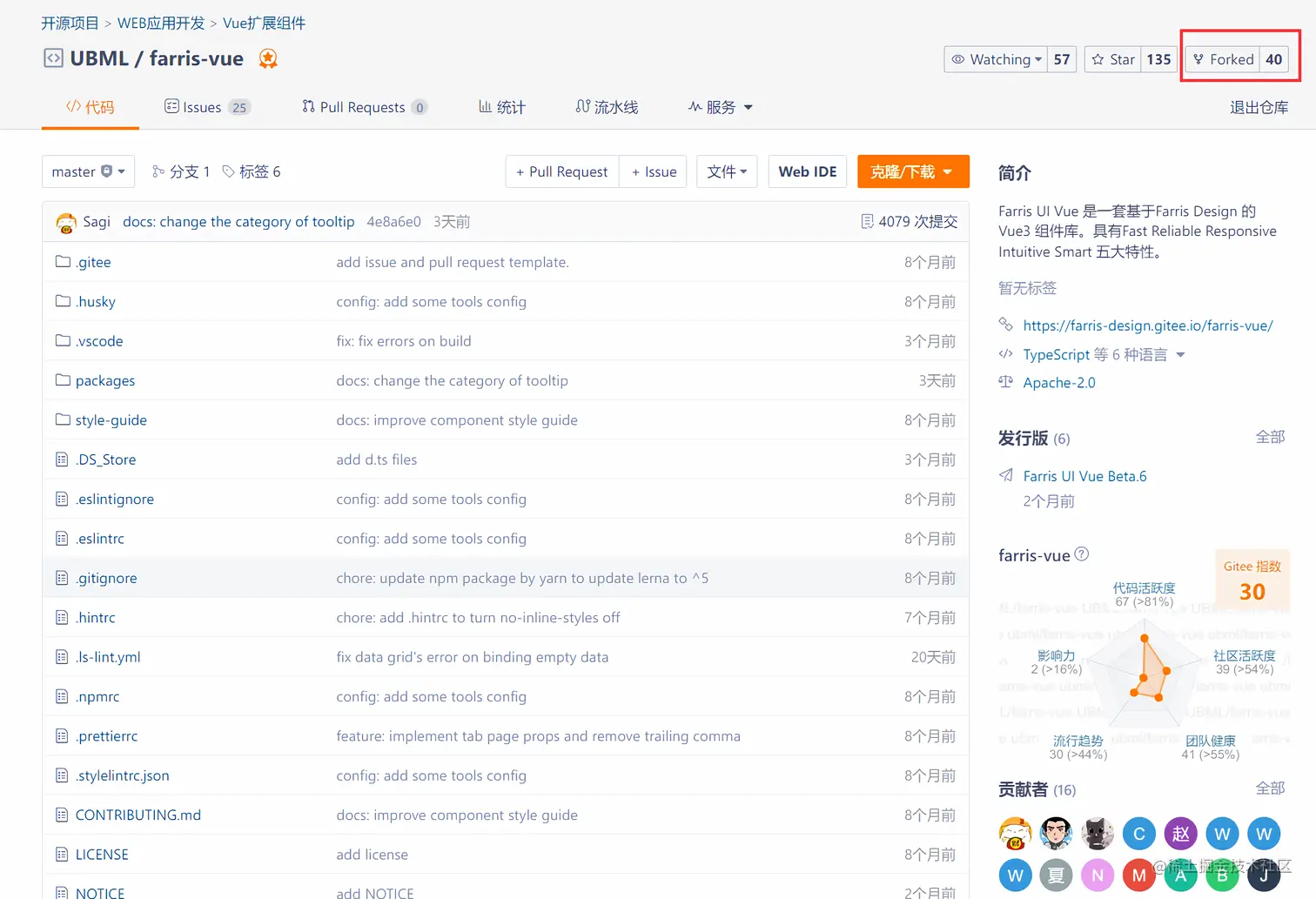
Task: Click 全部 next to 贡献者 contributors
Action: tap(1270, 788)
